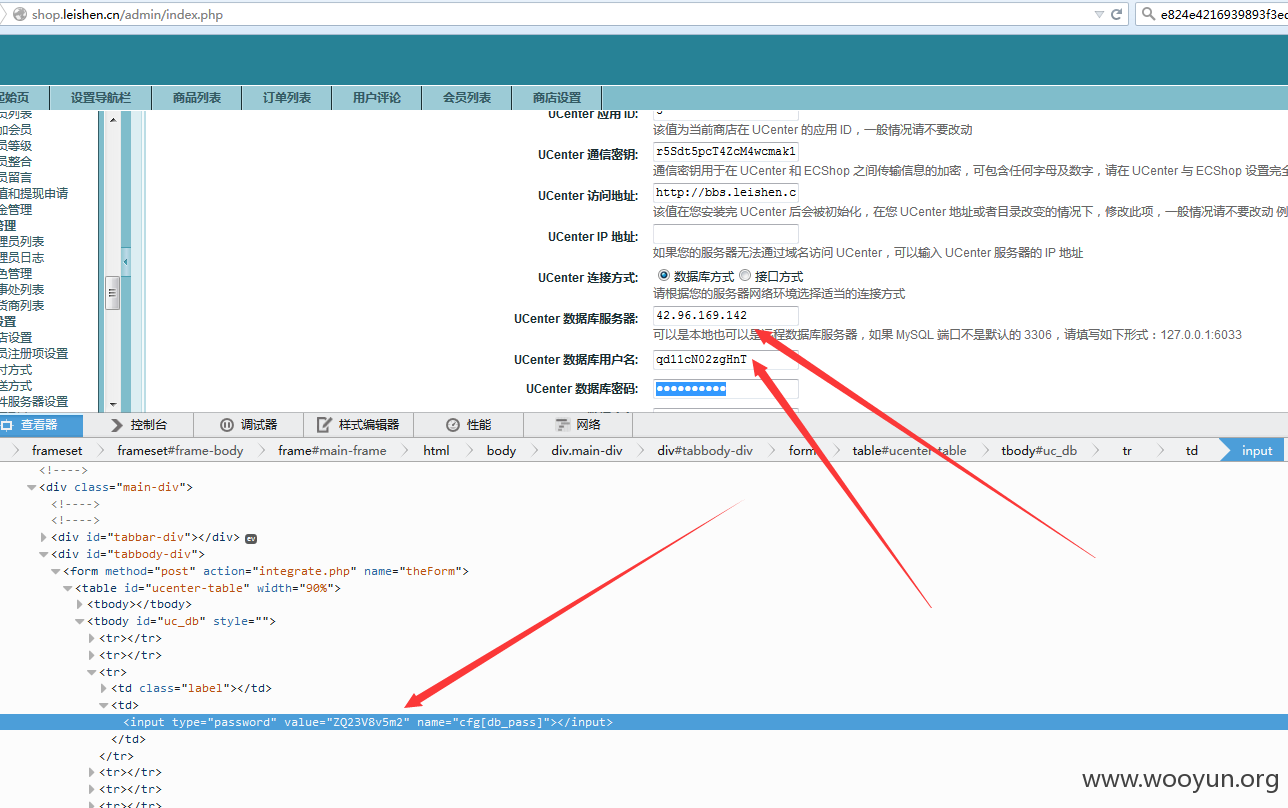Click the sidebar scrollbar down arrow

(113, 404)
